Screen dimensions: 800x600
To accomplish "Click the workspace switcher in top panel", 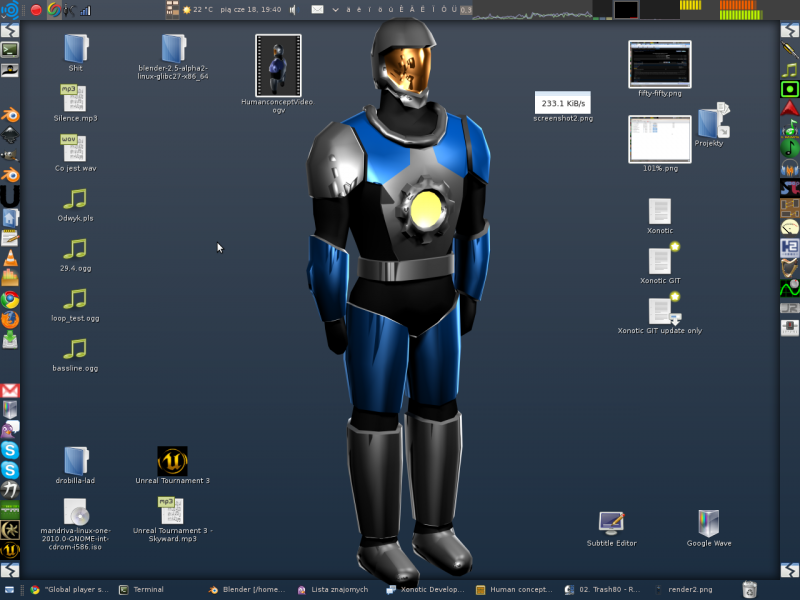I will (x=172, y=10).
